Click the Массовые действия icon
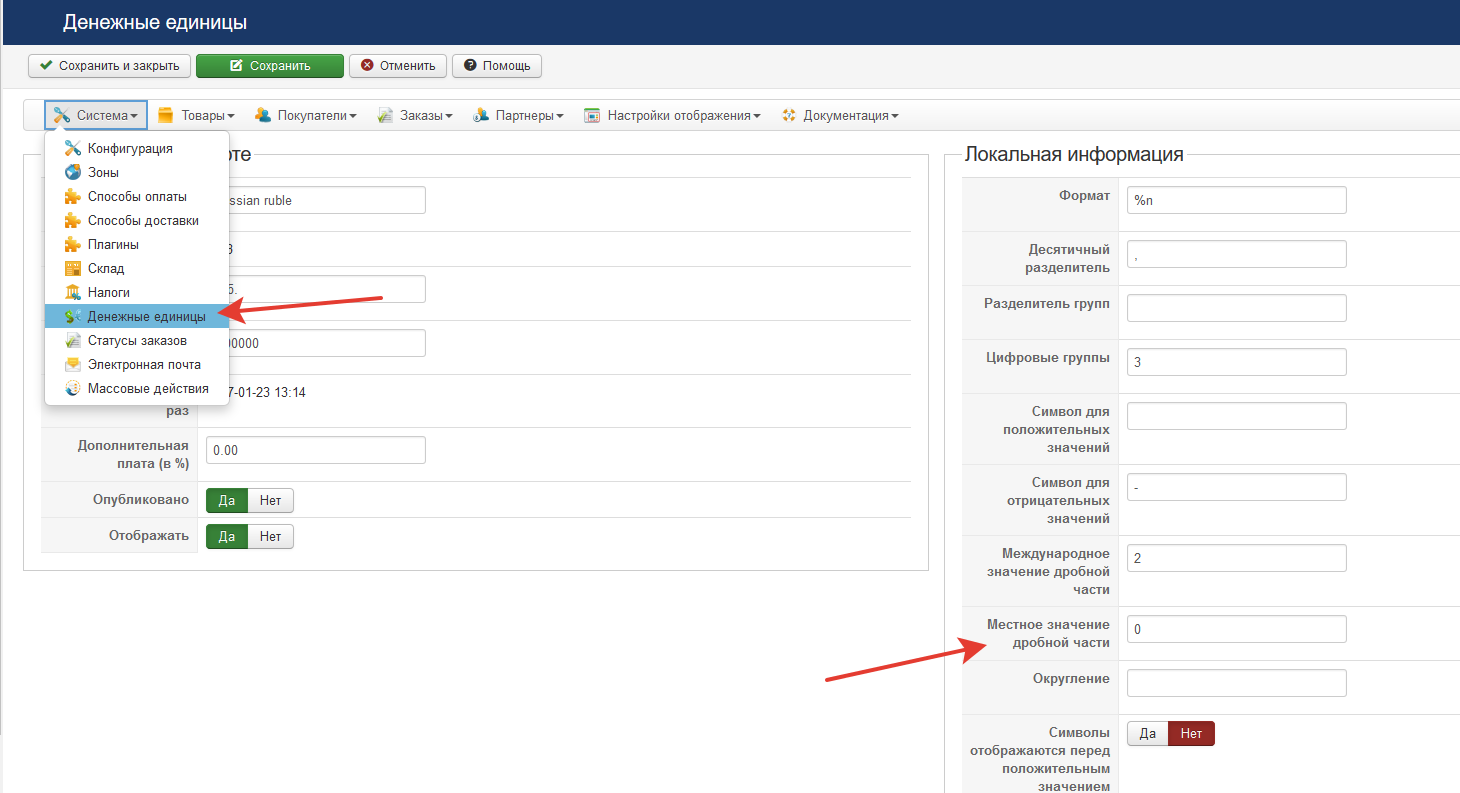1460x793 pixels. pos(72,388)
